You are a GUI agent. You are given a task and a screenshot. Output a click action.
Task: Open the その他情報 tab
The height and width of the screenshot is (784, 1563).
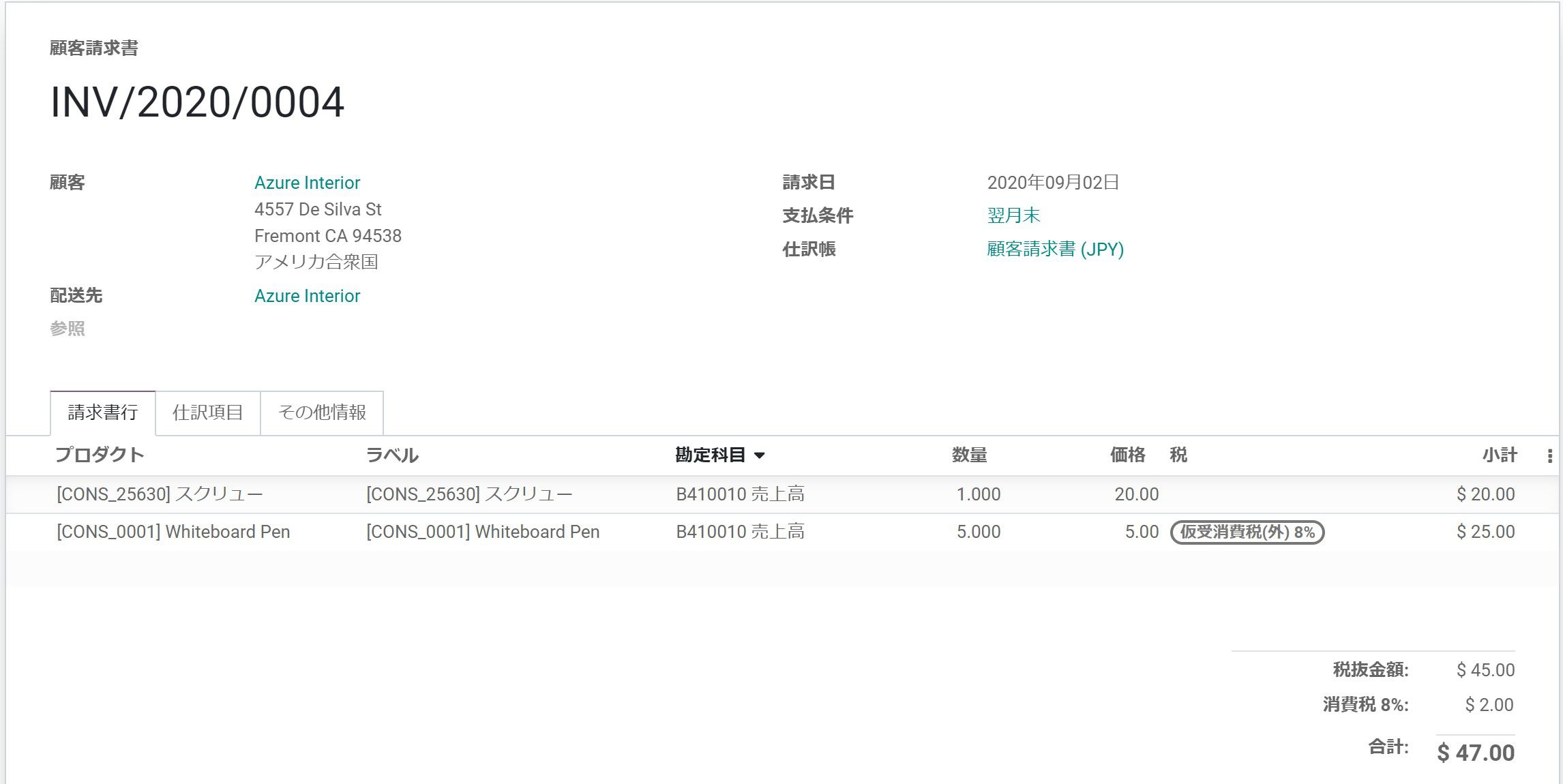(322, 412)
